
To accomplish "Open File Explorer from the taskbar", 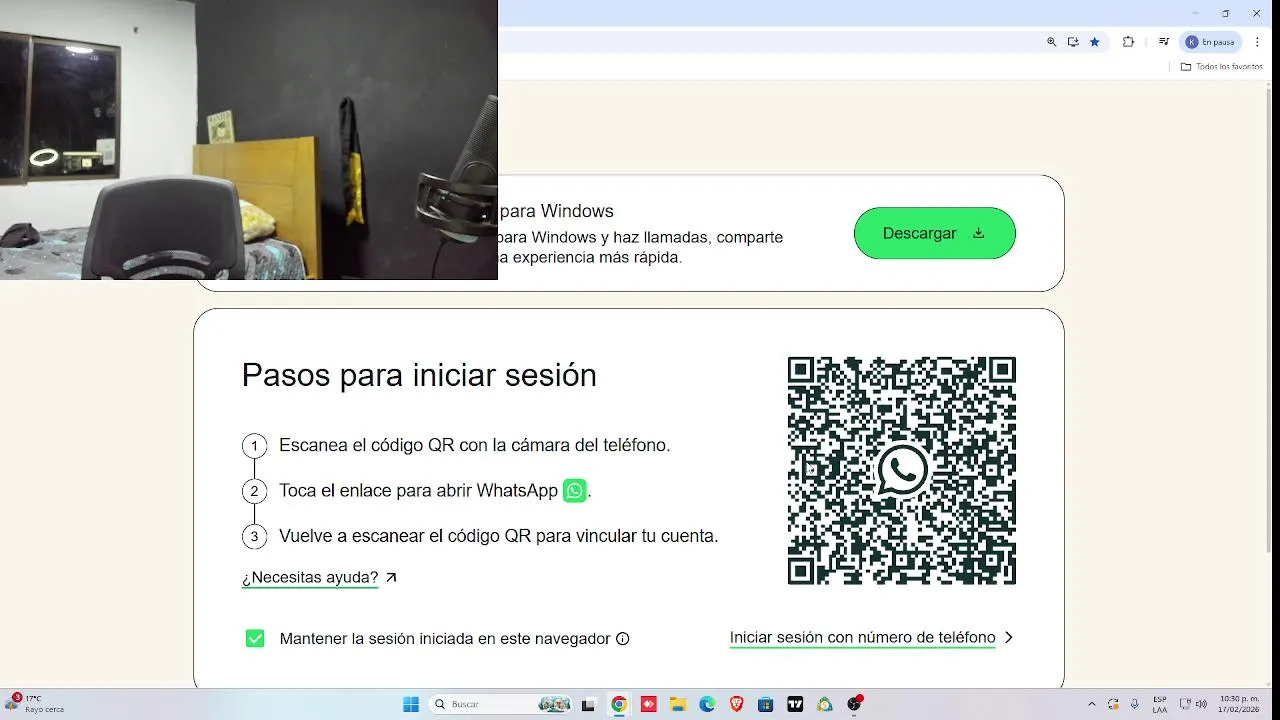I will (x=677, y=704).
